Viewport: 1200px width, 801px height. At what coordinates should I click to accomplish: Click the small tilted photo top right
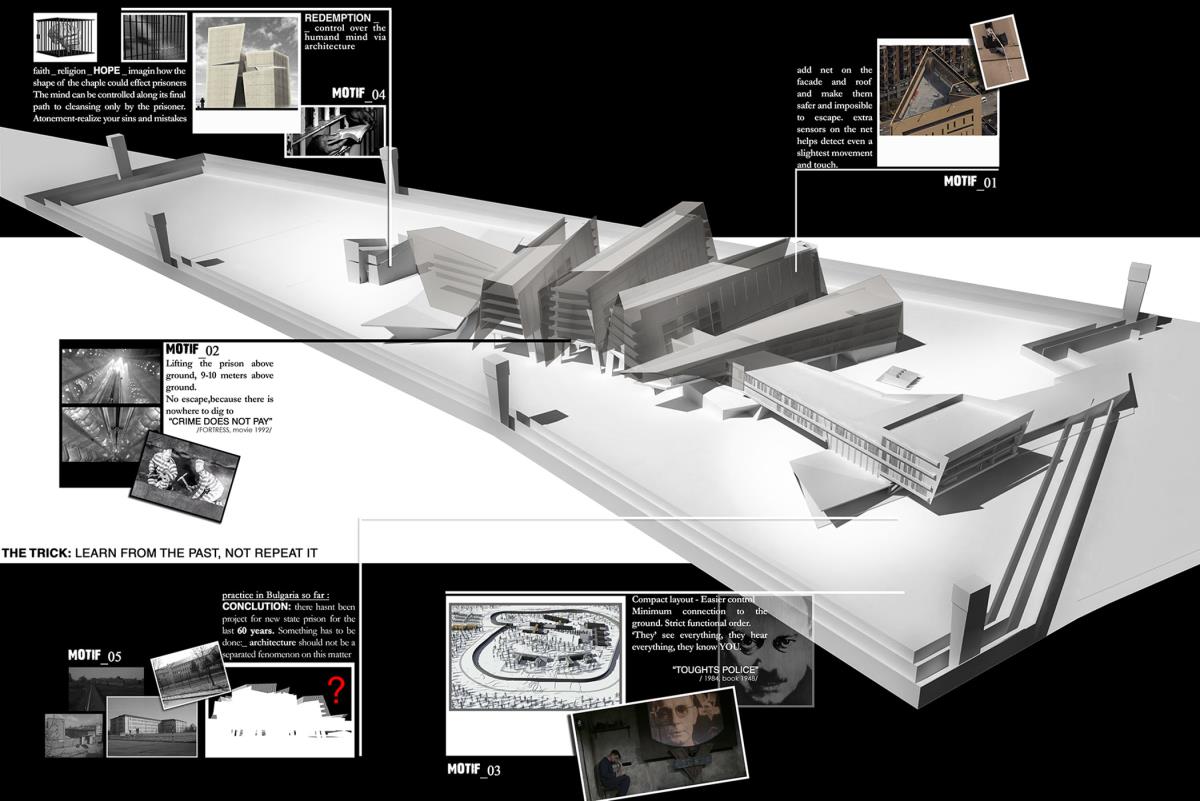tap(1000, 50)
